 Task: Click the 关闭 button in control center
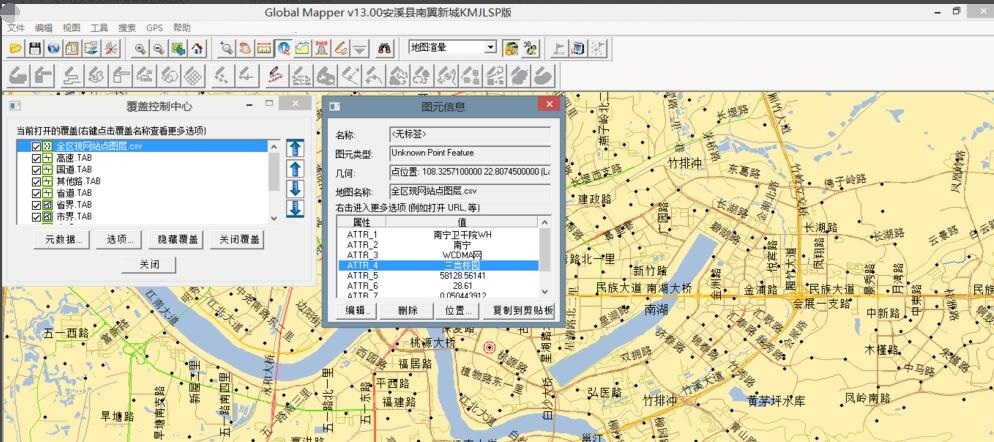148,264
